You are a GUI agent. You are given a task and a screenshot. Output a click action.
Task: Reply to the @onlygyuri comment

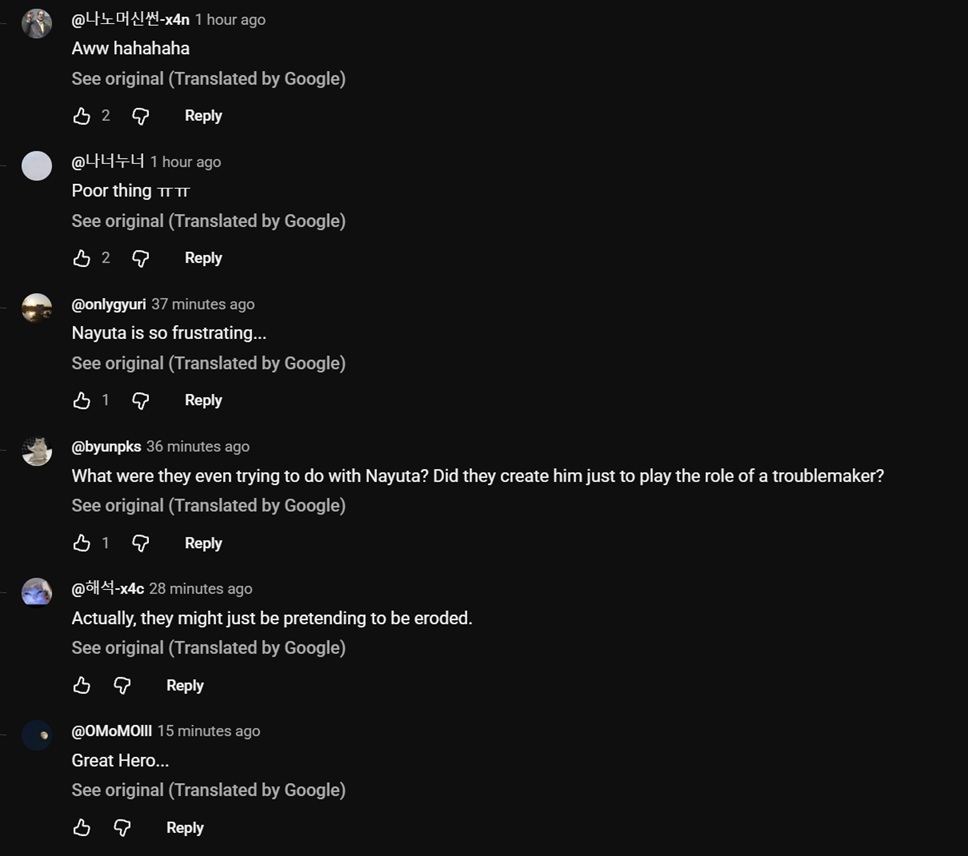point(203,401)
